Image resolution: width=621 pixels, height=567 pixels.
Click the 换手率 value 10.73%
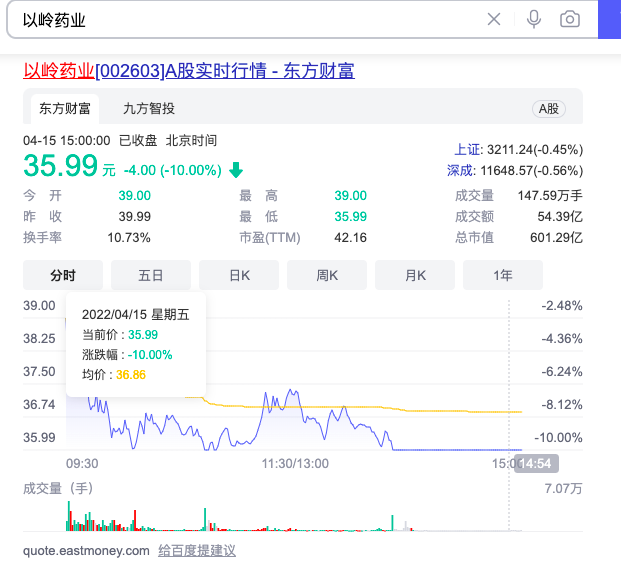[129, 238]
